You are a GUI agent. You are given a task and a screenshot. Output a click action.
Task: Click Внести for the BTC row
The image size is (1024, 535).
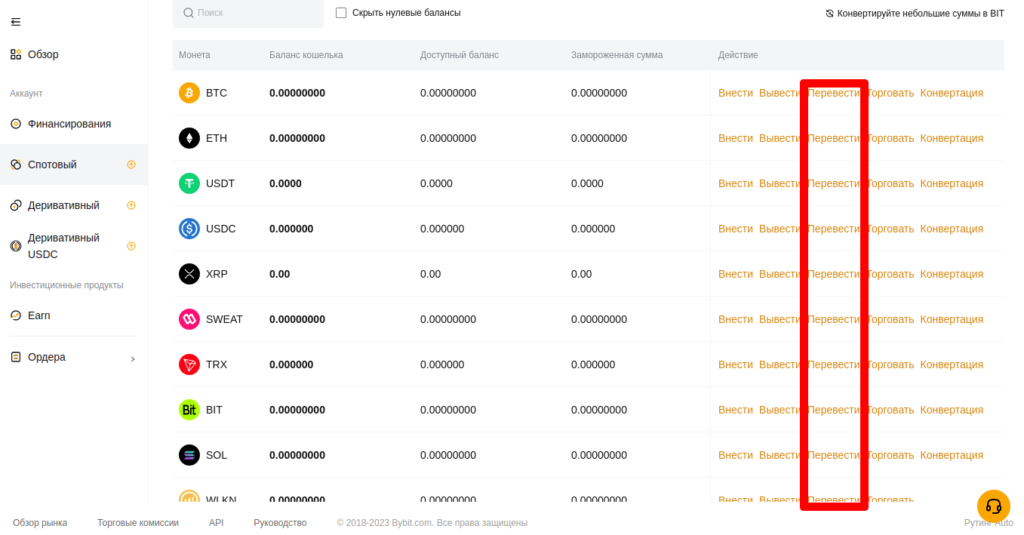click(735, 93)
